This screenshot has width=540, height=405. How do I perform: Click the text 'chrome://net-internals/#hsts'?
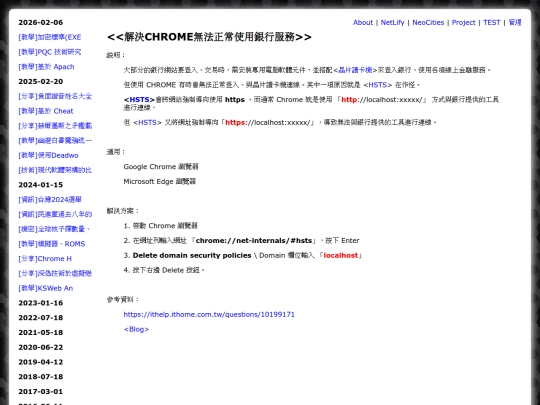click(x=254, y=240)
